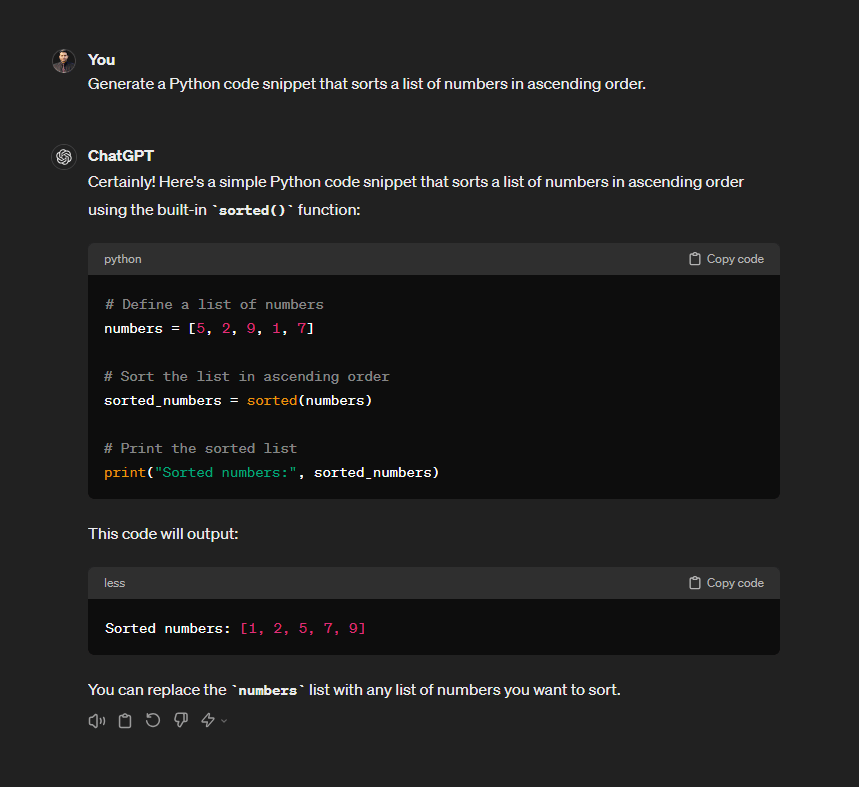This screenshot has width=859, height=787.
Task: Click the 'numbers = [5, 2, 9, 1, 7]' line
Action: 209,329
